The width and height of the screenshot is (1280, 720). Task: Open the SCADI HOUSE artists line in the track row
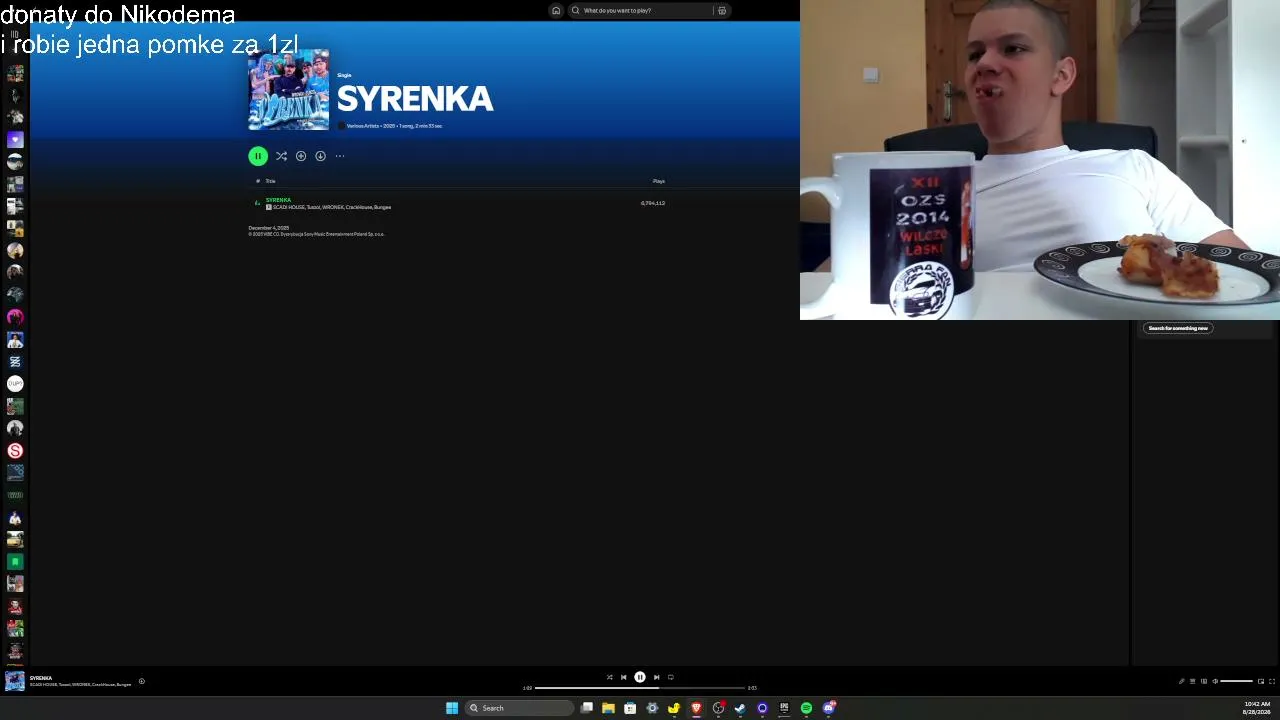pyautogui.click(x=332, y=207)
